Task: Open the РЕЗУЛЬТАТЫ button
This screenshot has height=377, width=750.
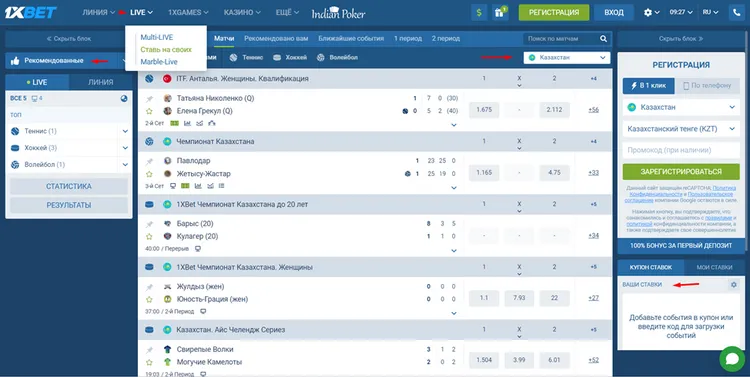Action: (x=69, y=205)
